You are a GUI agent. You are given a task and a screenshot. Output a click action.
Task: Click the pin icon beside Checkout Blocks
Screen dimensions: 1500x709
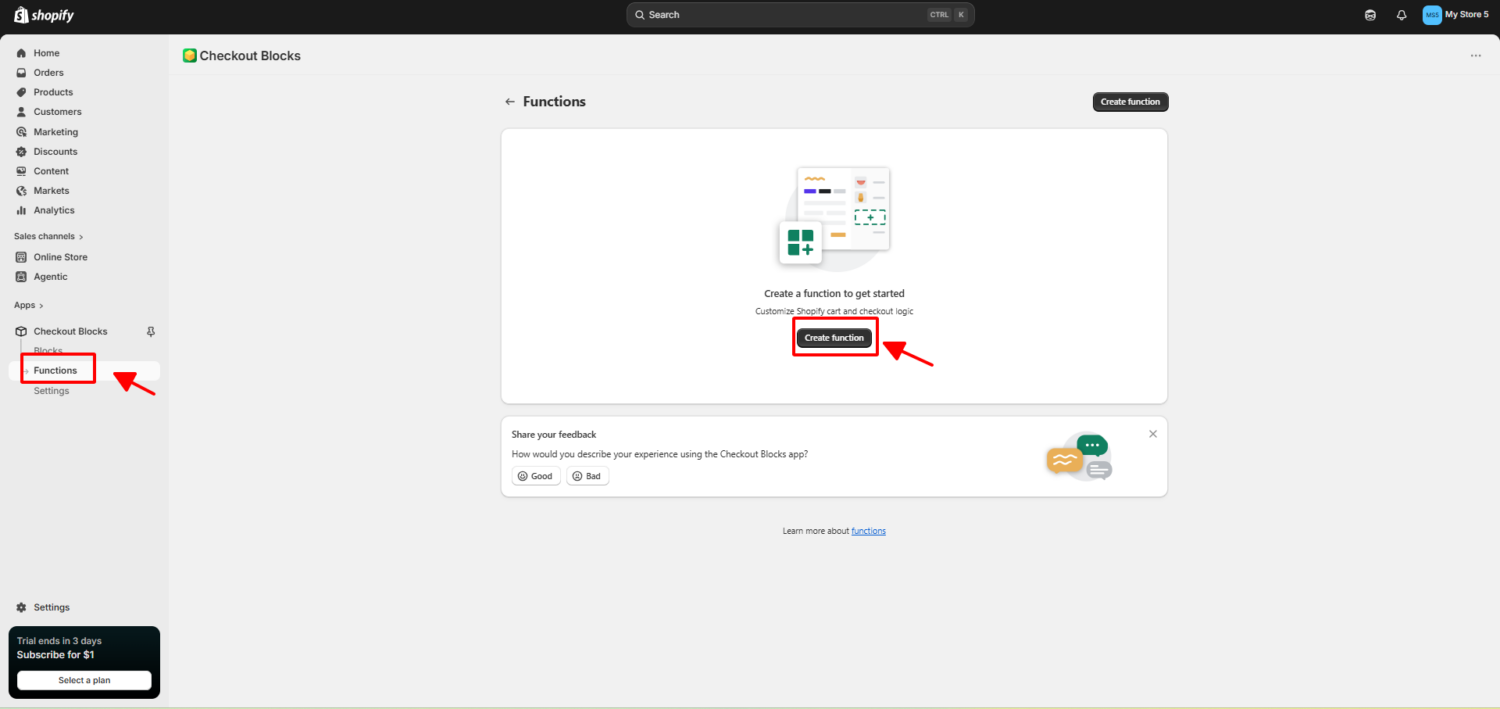click(x=151, y=331)
